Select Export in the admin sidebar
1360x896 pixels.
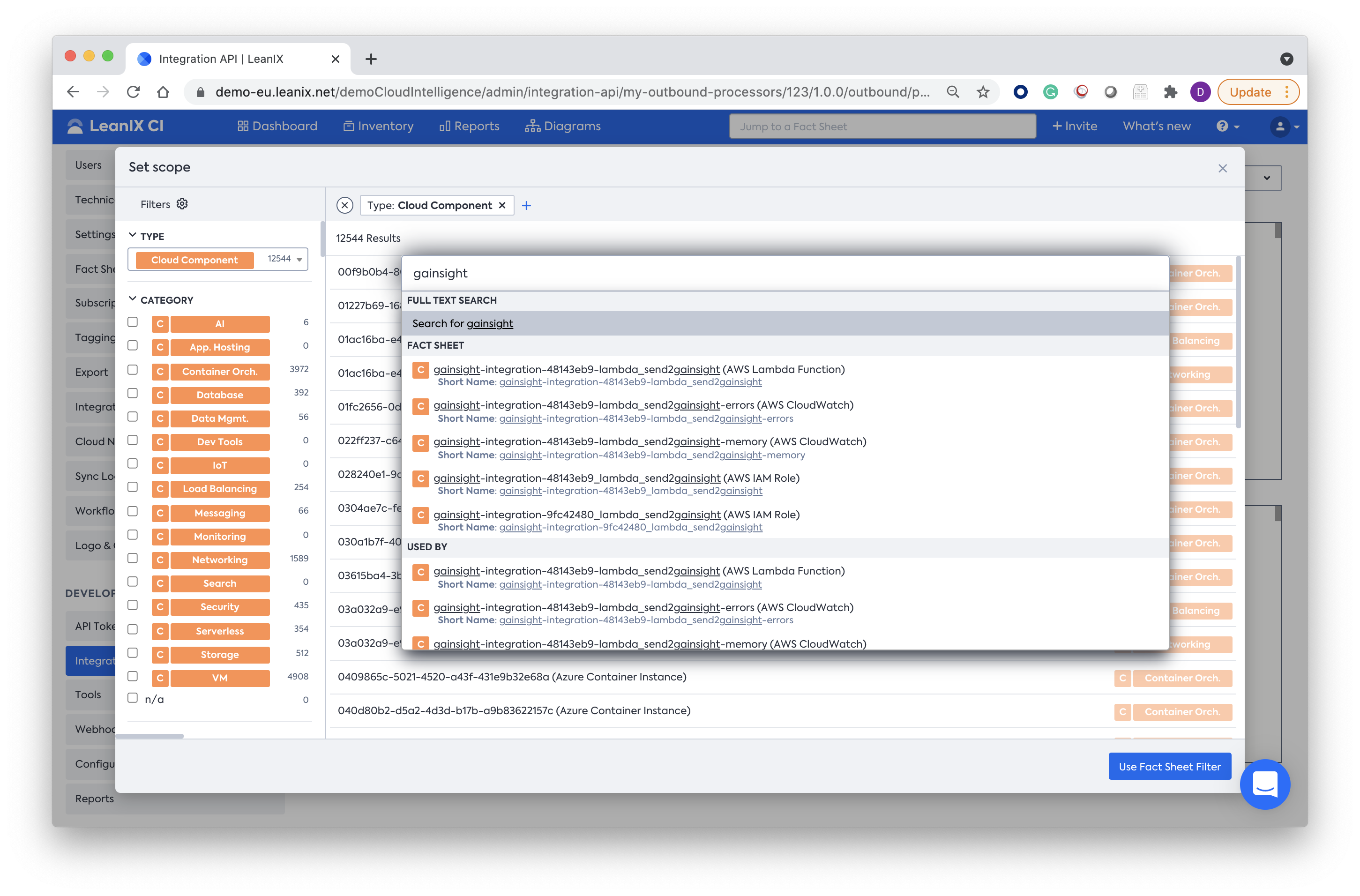tap(91, 373)
